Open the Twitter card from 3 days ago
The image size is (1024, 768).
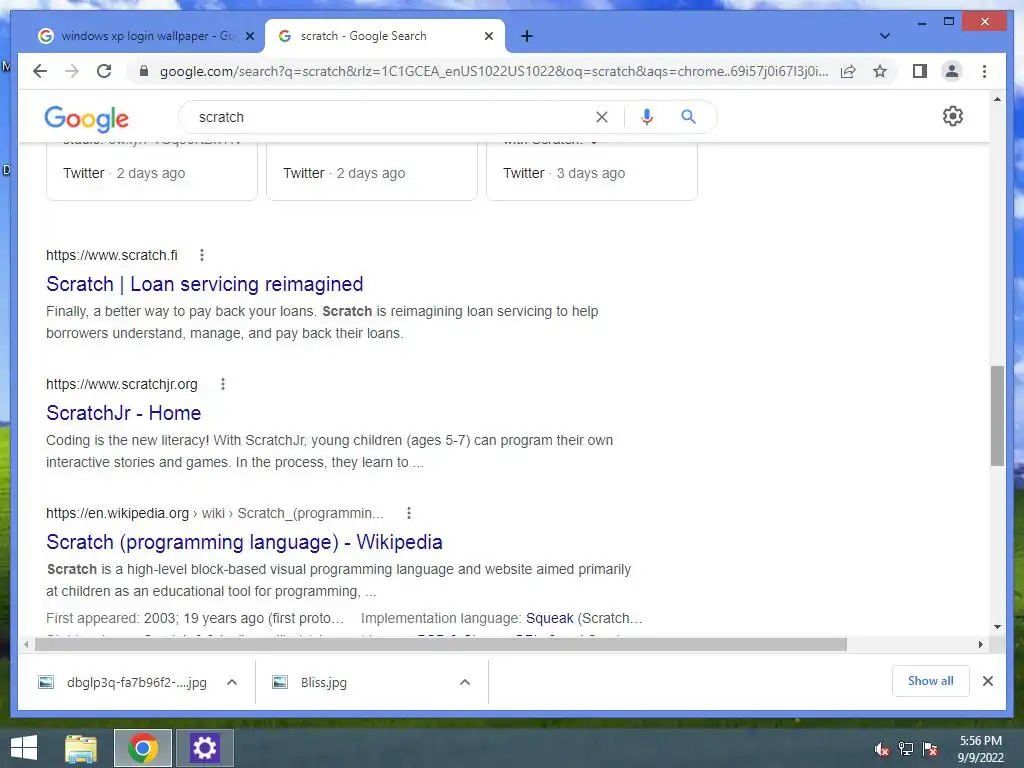(592, 171)
